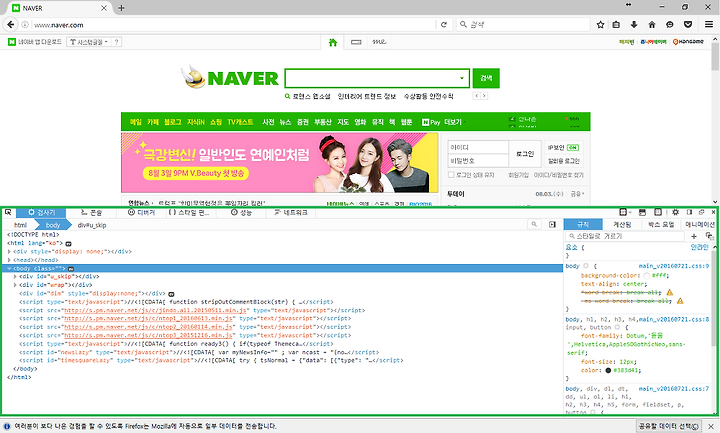Click the filter styles input field

625,236
